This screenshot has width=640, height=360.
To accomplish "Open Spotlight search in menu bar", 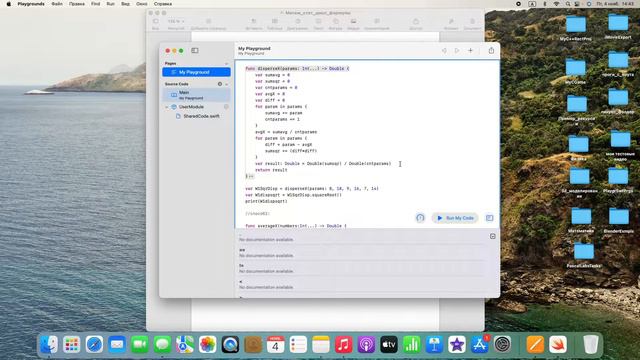I will pos(568,4).
